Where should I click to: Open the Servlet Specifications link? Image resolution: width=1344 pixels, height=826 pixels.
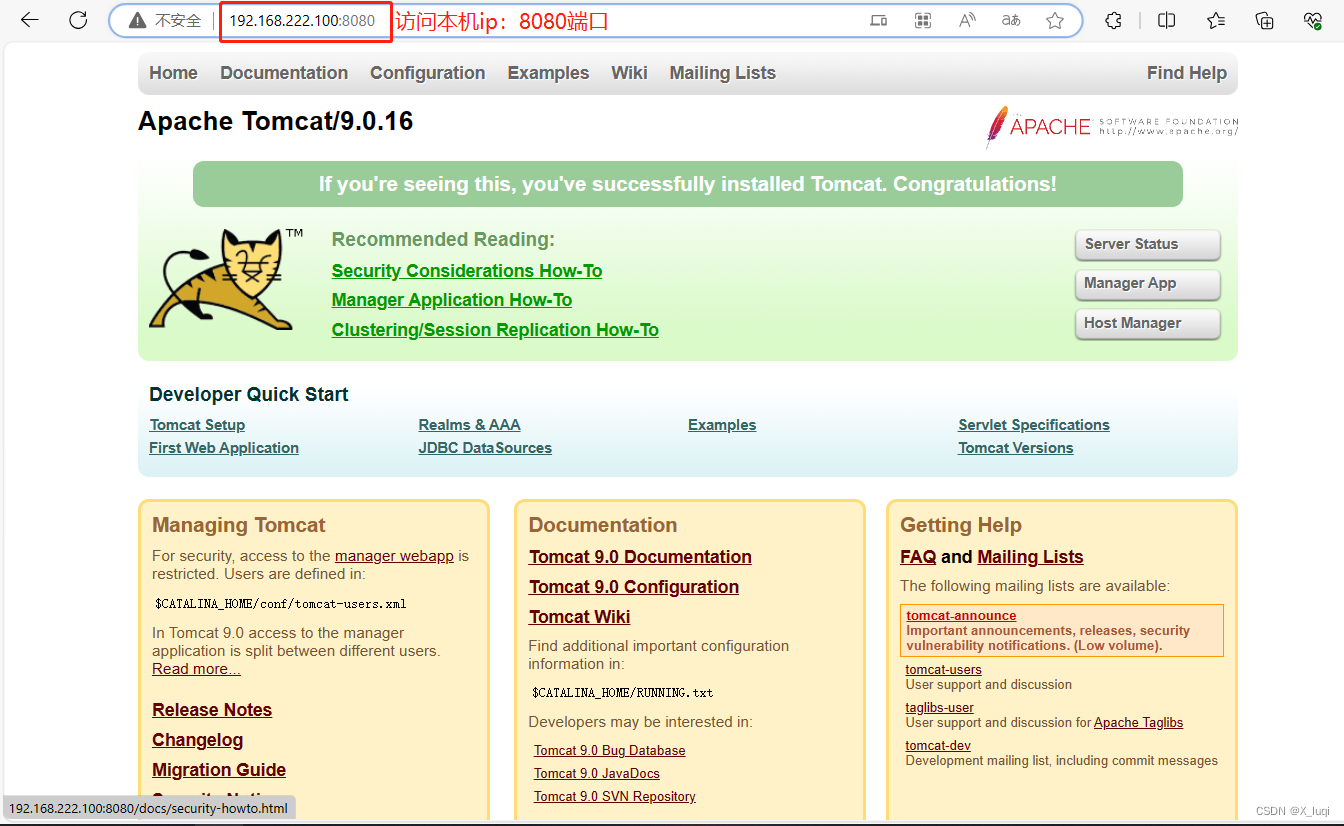(1034, 425)
